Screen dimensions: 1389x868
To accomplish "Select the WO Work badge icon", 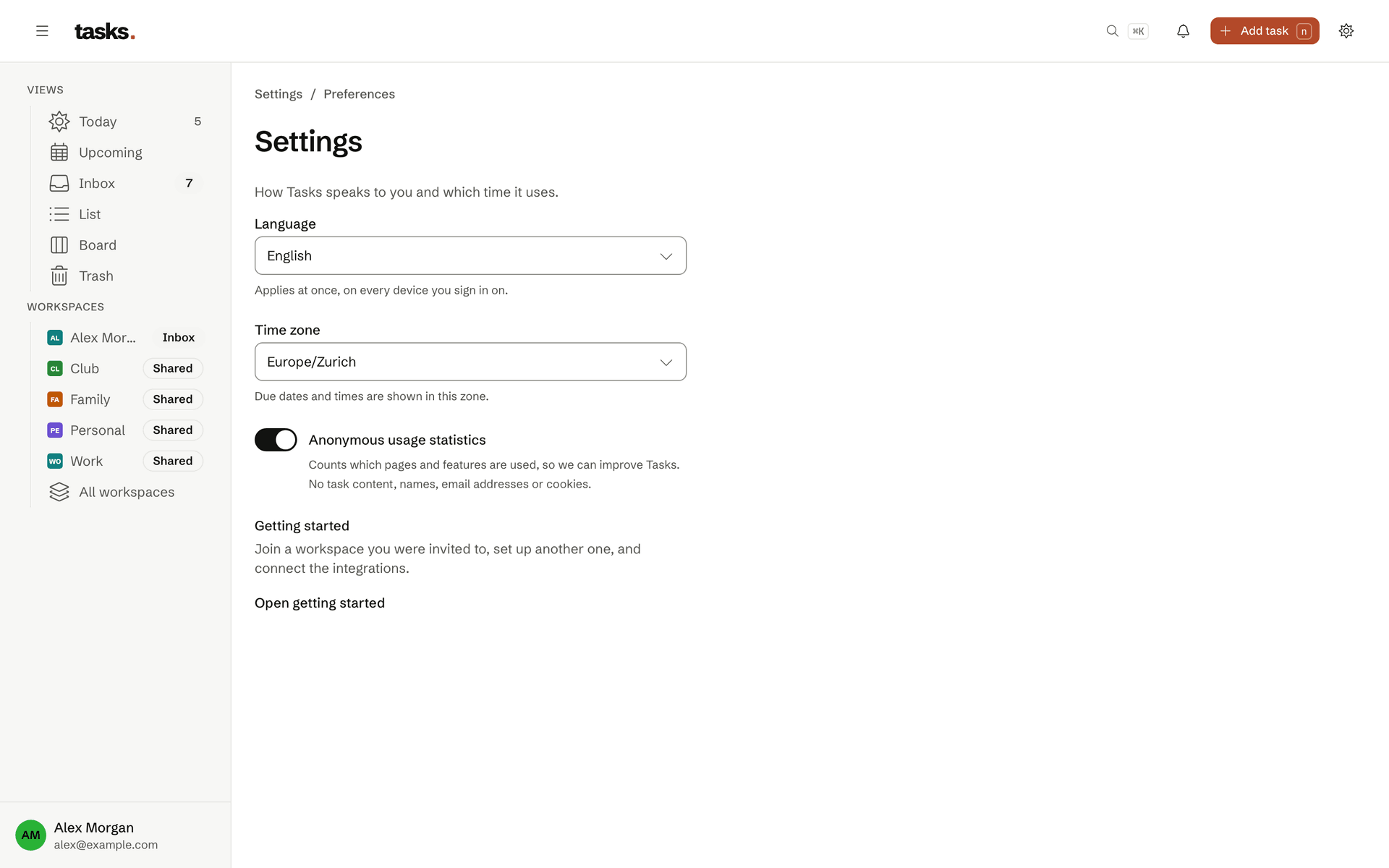I will [x=55, y=461].
